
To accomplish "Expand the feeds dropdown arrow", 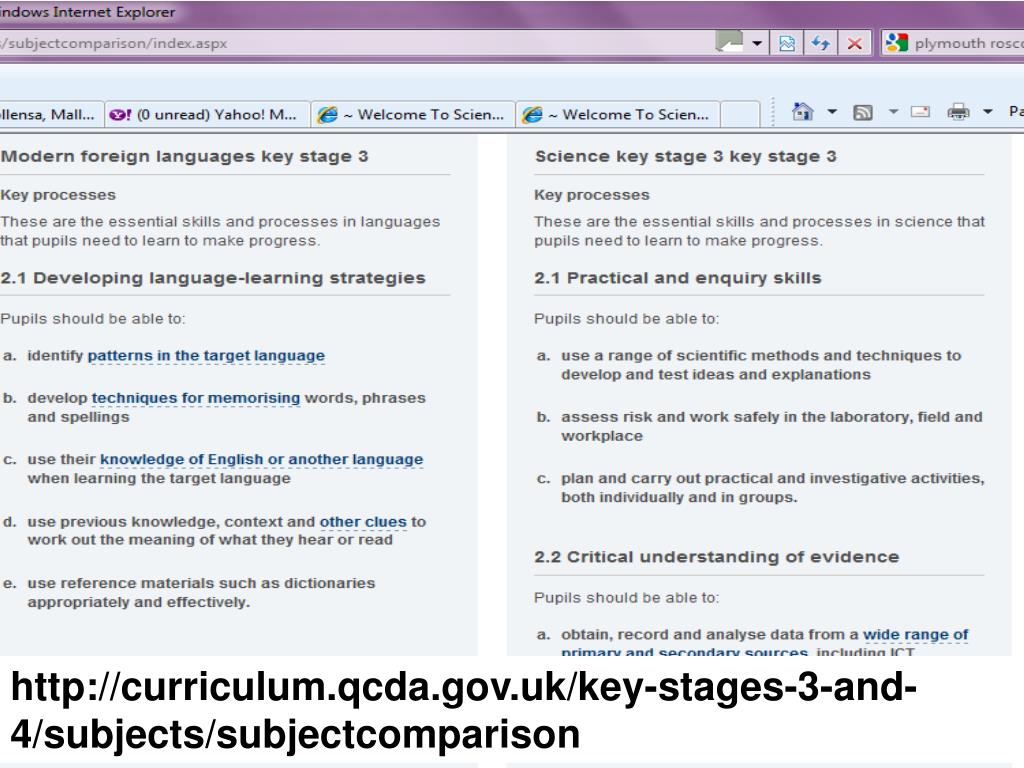I will point(893,112).
